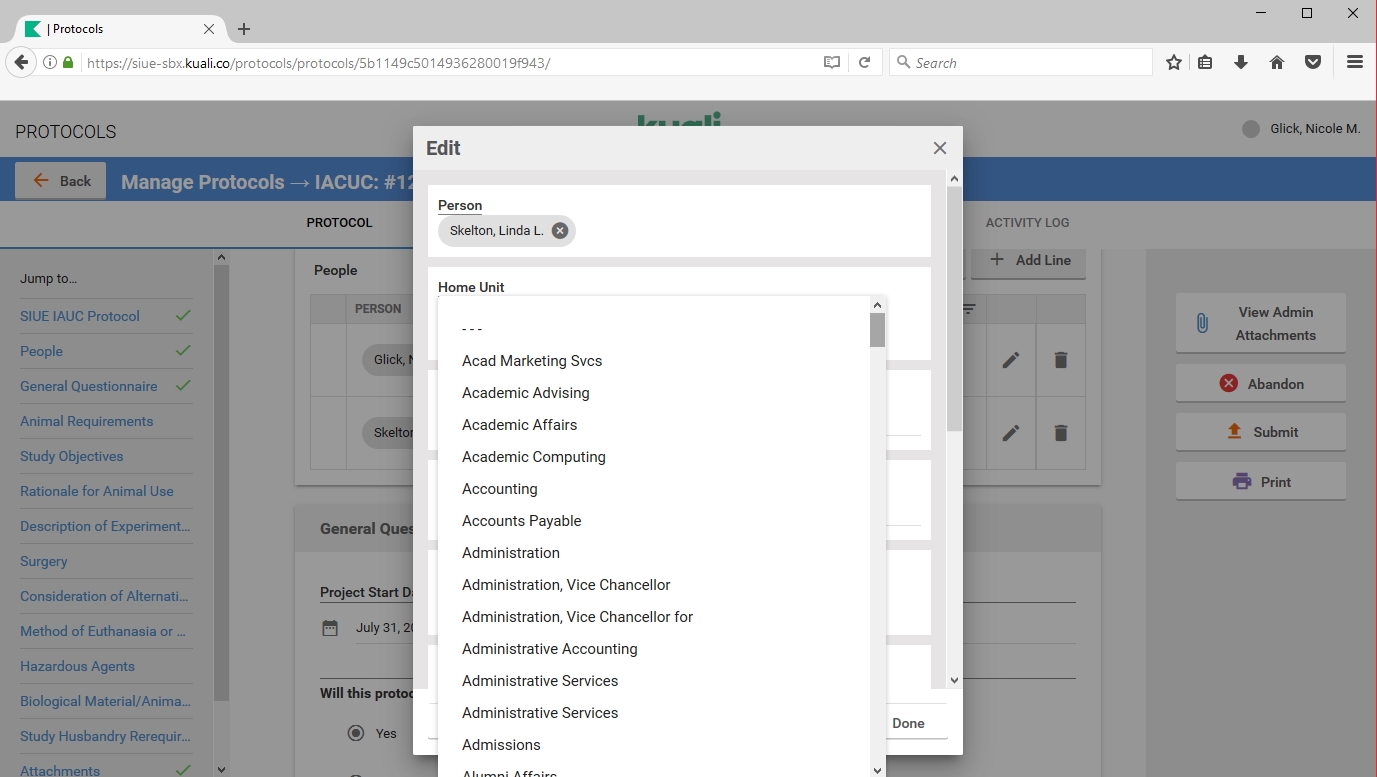Screen dimensions: 1377x777
Task: Remove Skelton, Linda L. person chip
Action: click(x=560, y=231)
